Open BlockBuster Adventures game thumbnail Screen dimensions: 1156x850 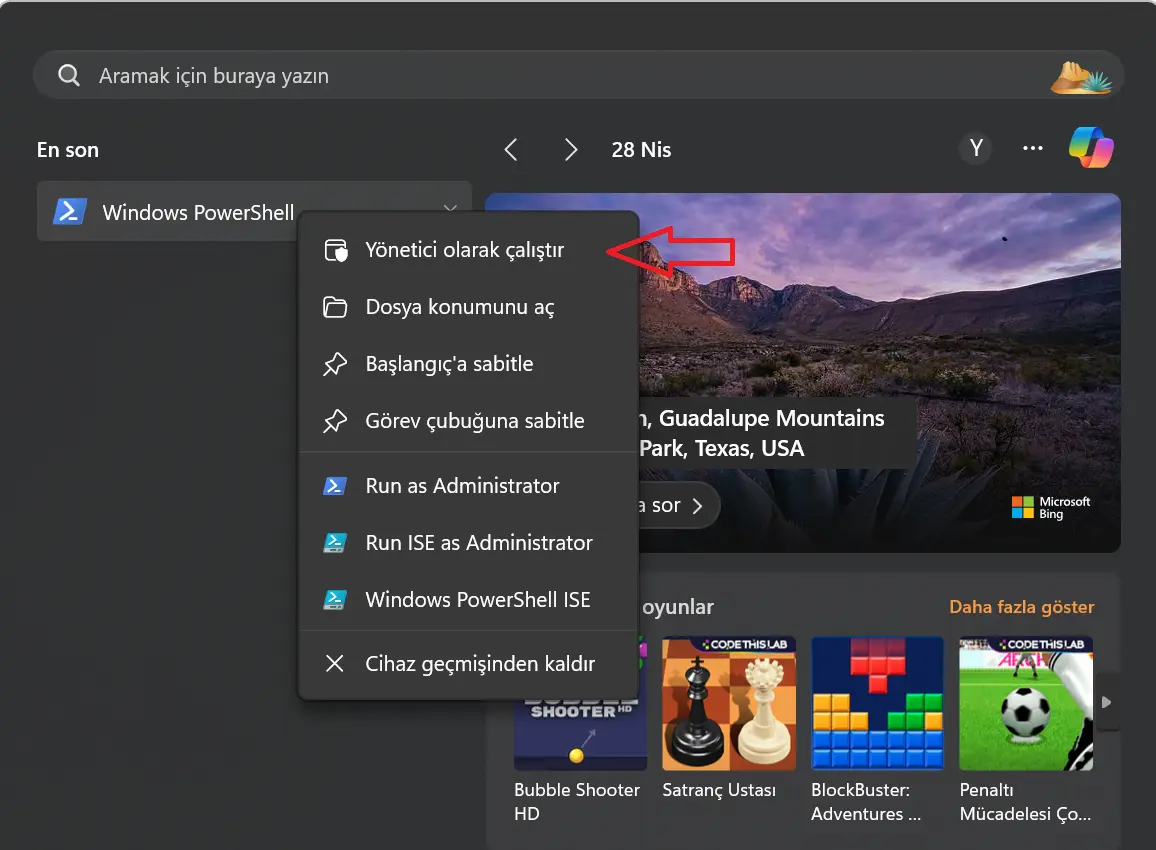877,703
